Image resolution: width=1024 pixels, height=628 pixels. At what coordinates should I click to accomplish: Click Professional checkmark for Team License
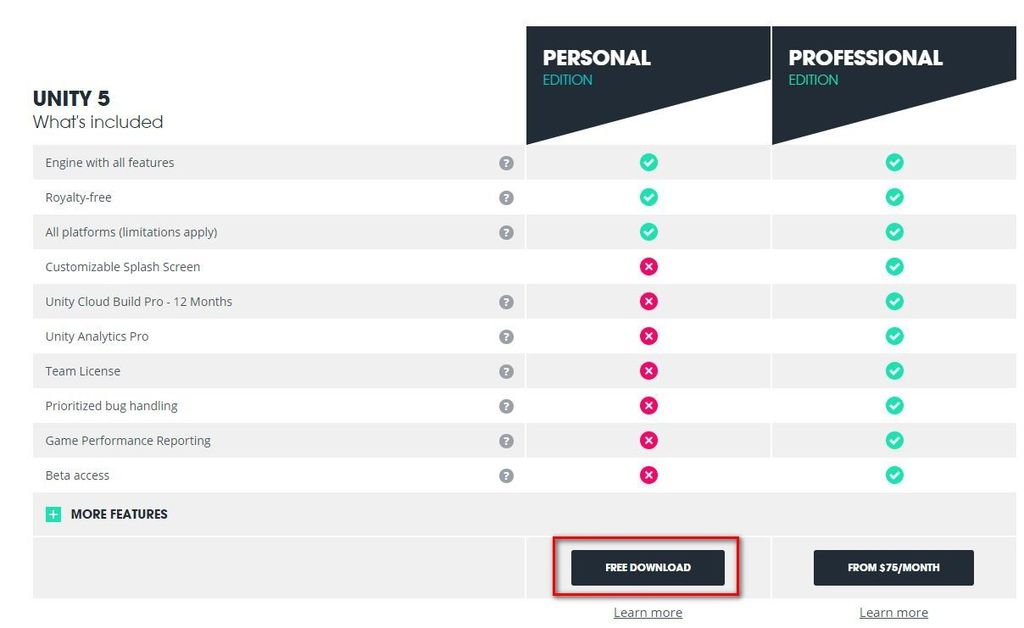coord(894,371)
